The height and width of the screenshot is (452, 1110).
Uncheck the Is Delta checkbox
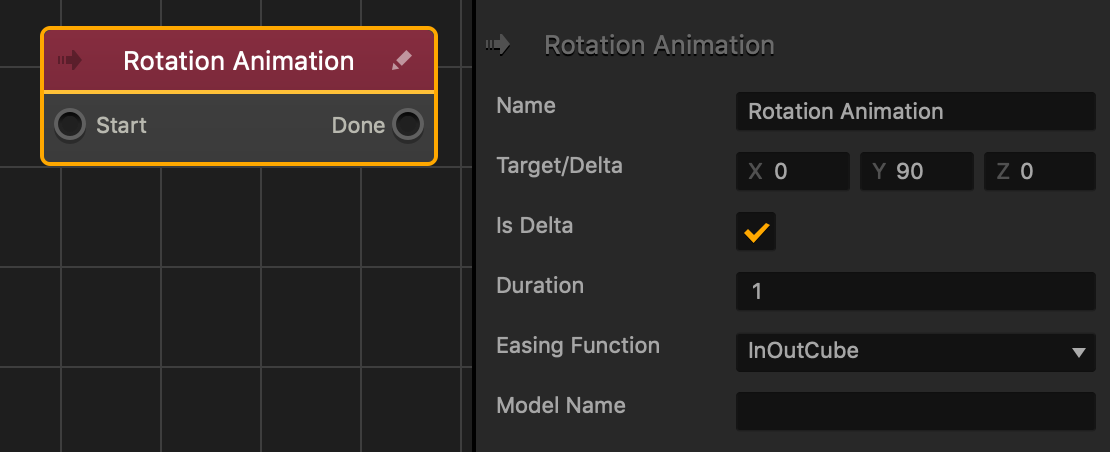click(x=756, y=231)
